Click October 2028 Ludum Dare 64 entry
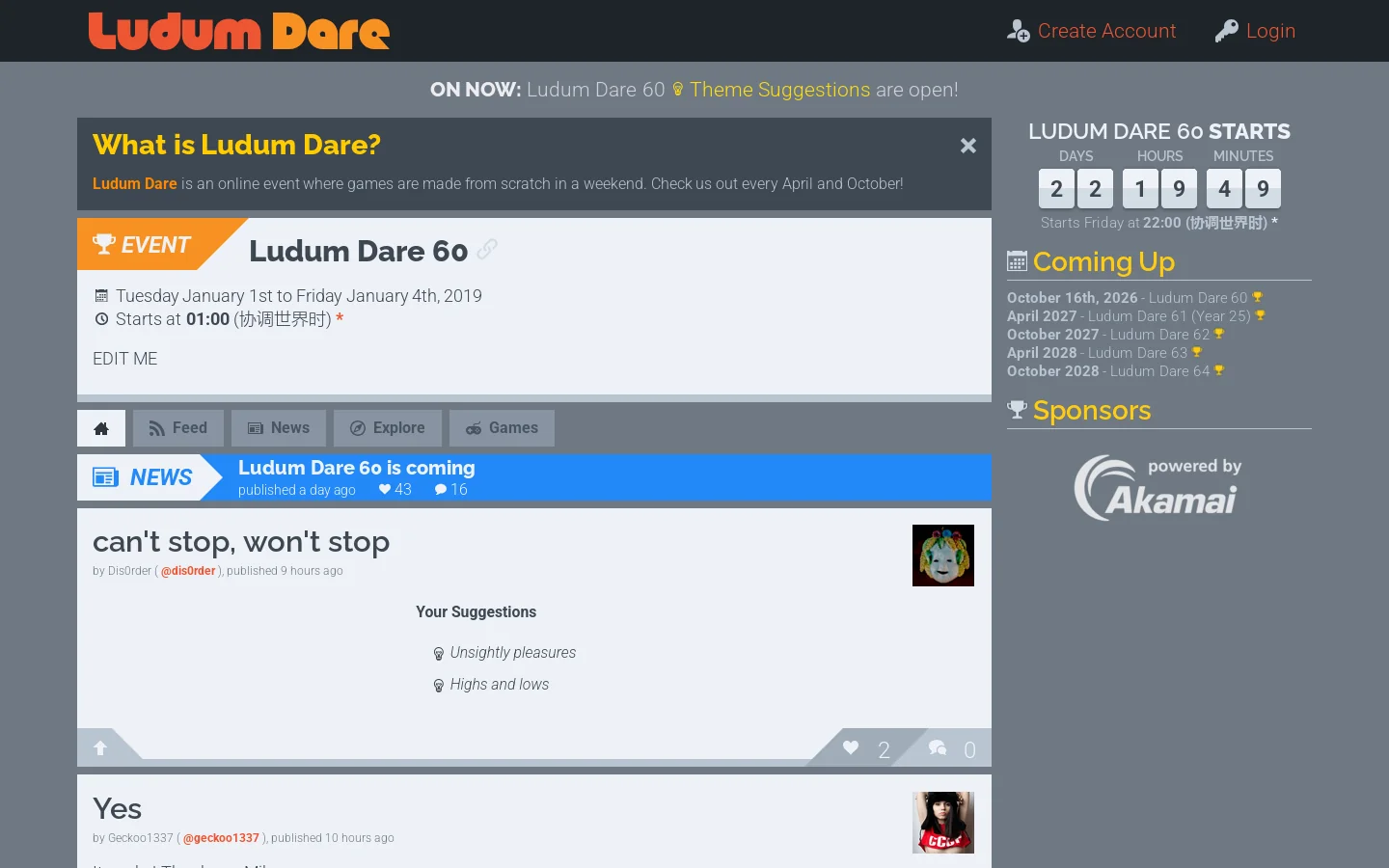This screenshot has height=868, width=1389. click(1116, 371)
